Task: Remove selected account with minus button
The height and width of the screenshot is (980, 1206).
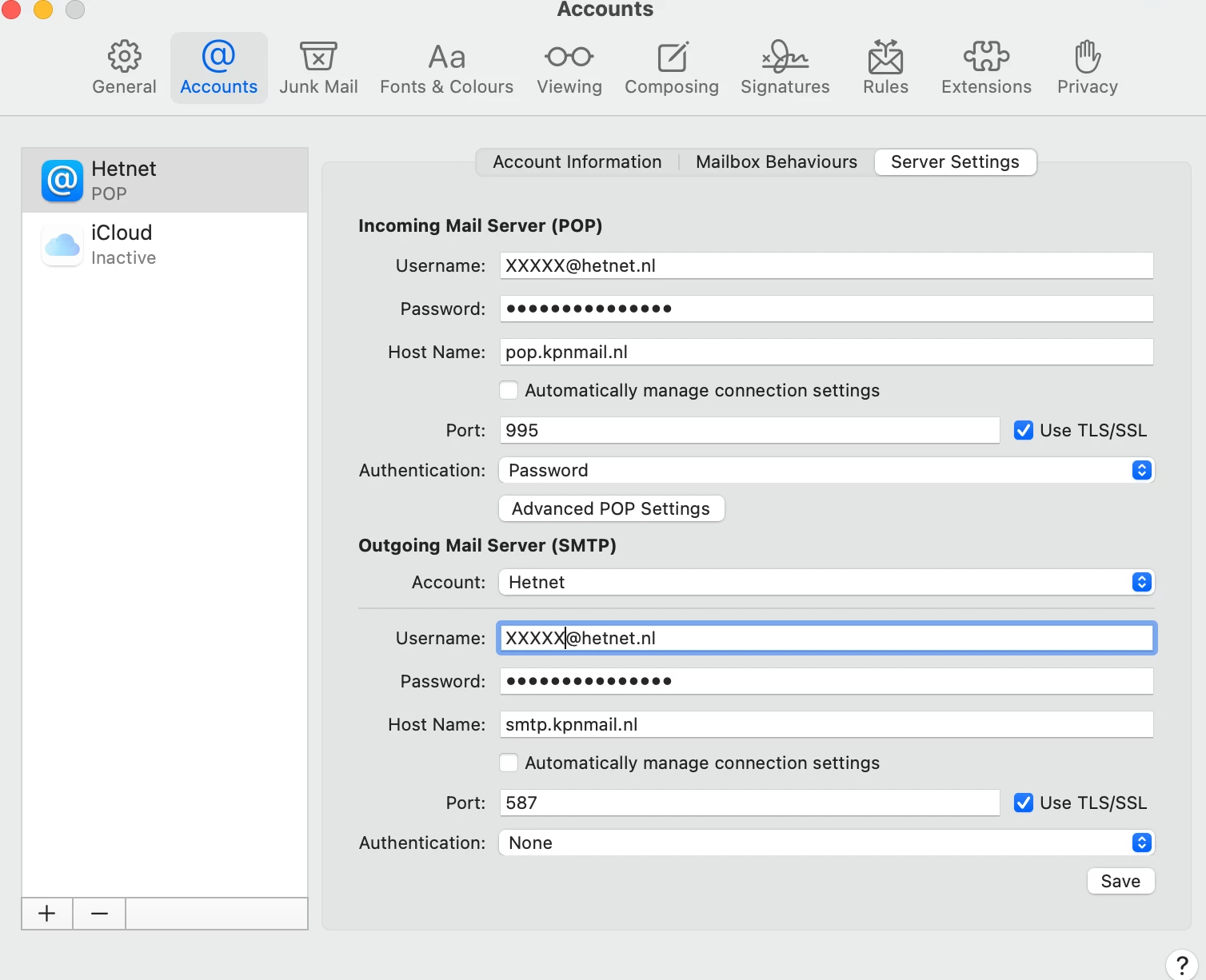Action: [99, 914]
